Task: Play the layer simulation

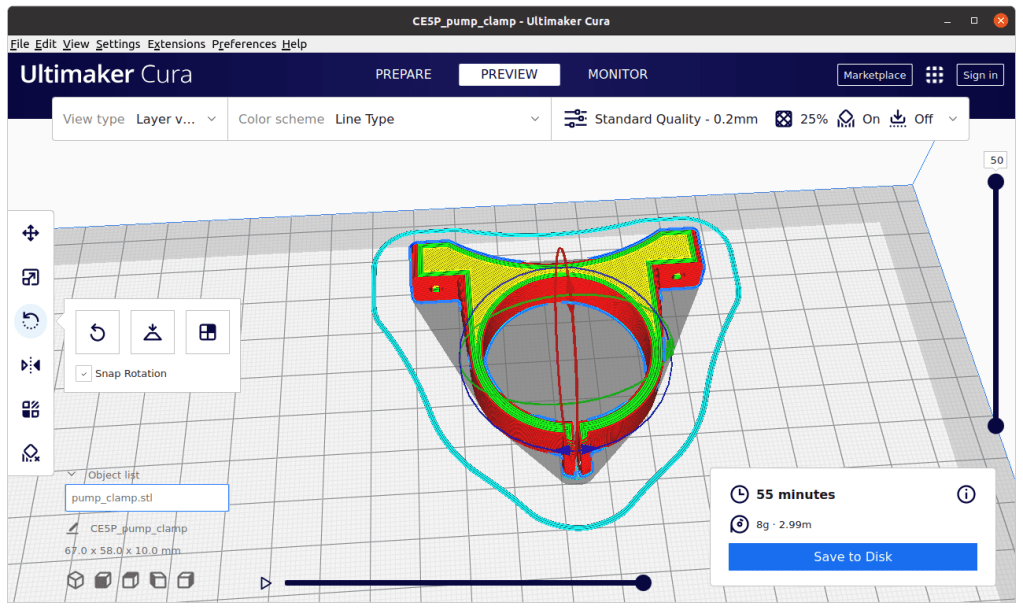Action: (266, 583)
